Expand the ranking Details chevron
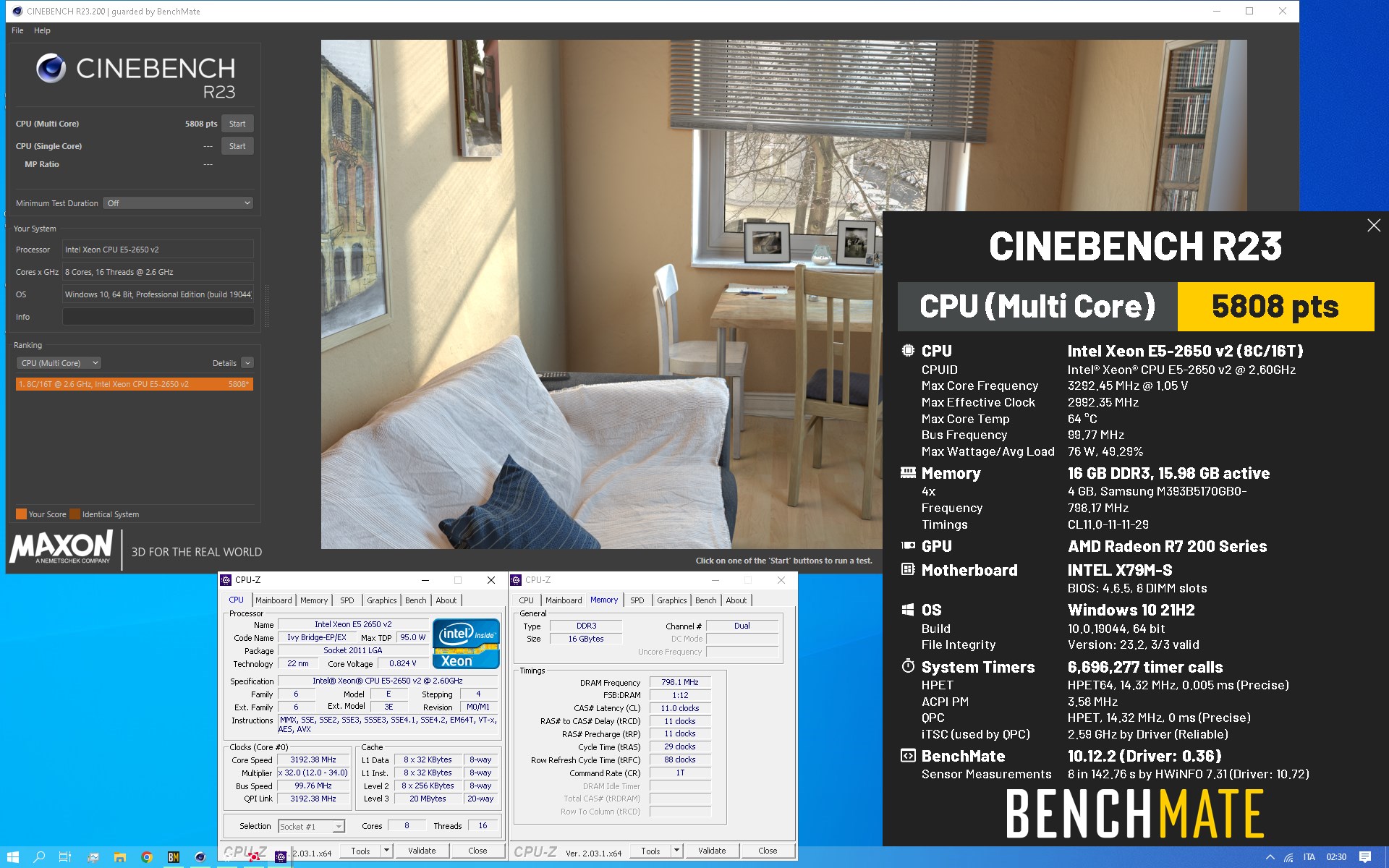 247,363
